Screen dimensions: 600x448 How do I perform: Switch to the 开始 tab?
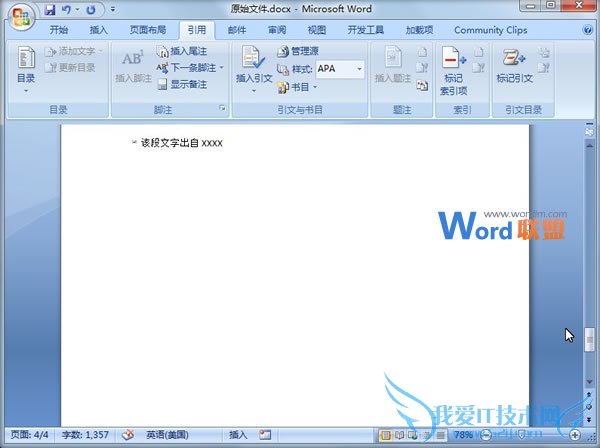click(x=59, y=30)
